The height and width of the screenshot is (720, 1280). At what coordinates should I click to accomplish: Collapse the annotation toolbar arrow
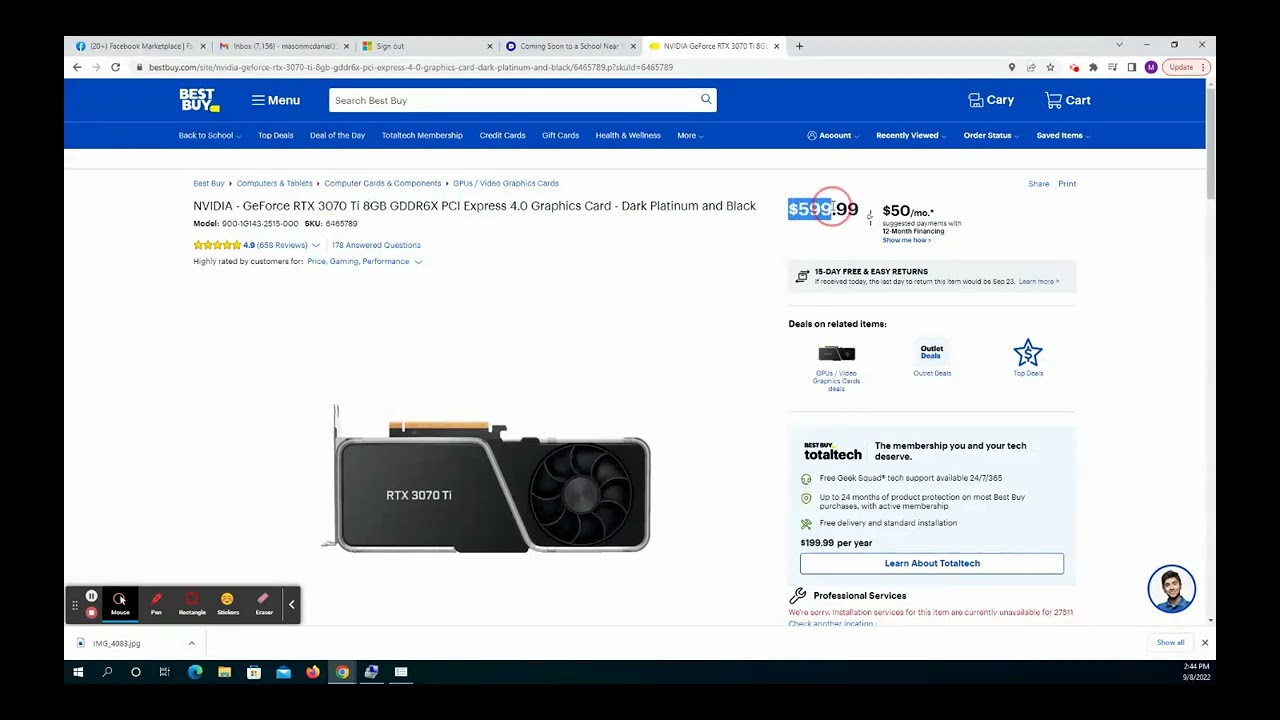click(x=292, y=604)
